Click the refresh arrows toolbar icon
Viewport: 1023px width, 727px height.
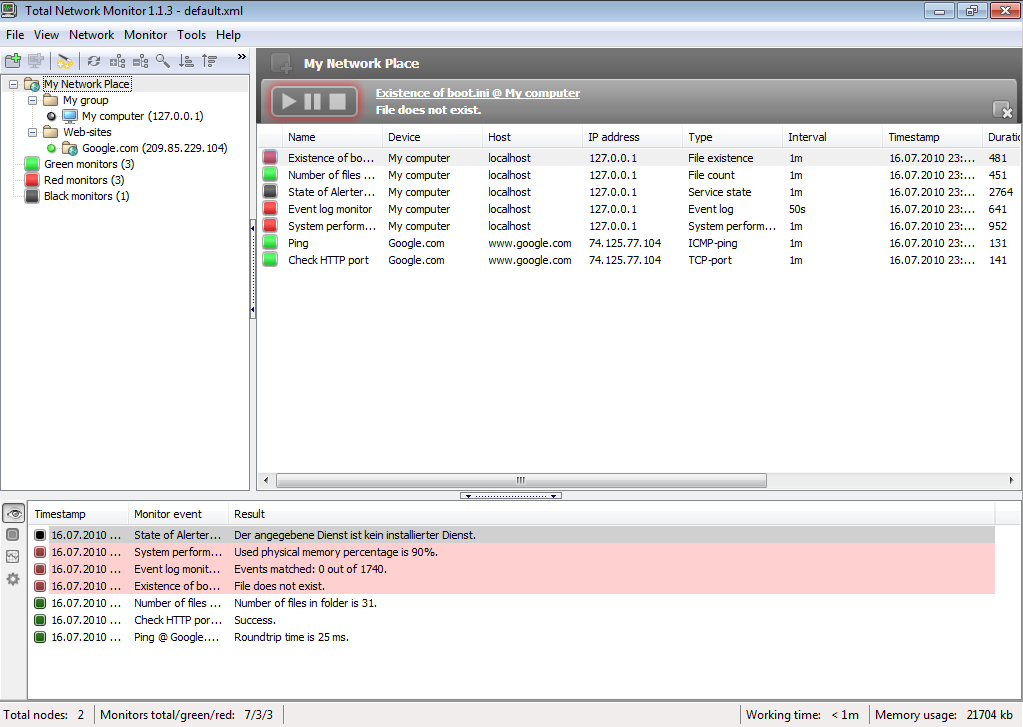(x=94, y=61)
